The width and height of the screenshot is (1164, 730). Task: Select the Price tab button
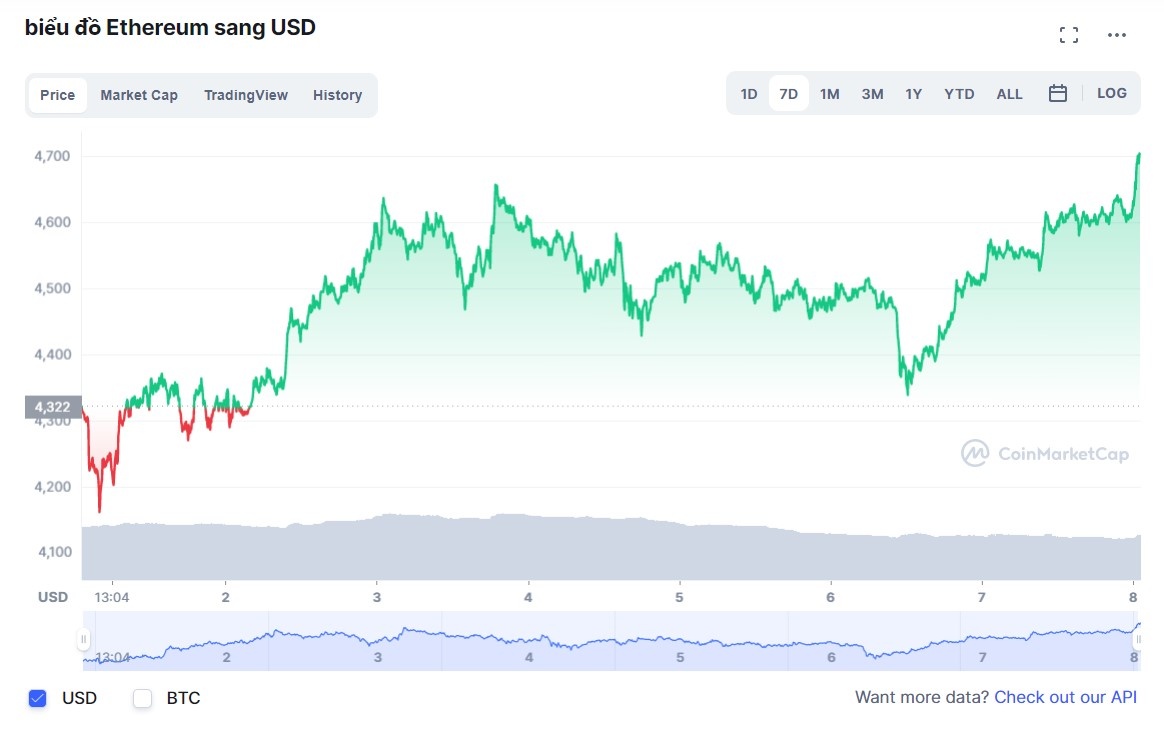pos(57,95)
